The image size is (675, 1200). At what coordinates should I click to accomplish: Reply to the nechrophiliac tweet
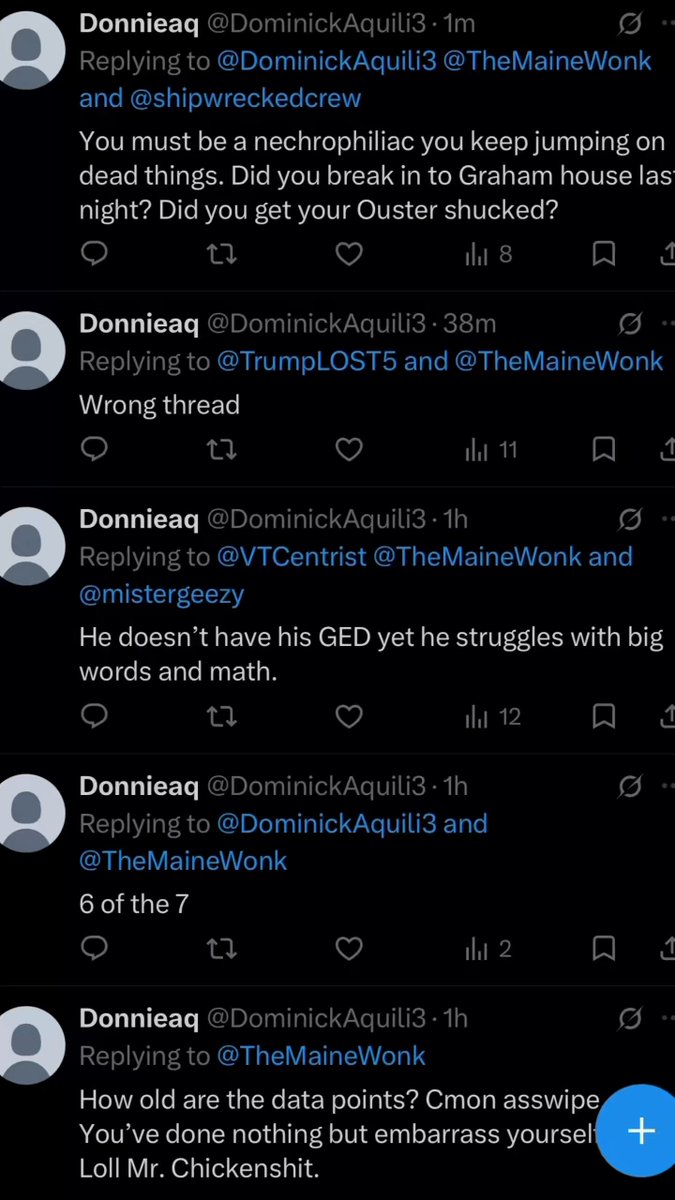[x=94, y=255]
